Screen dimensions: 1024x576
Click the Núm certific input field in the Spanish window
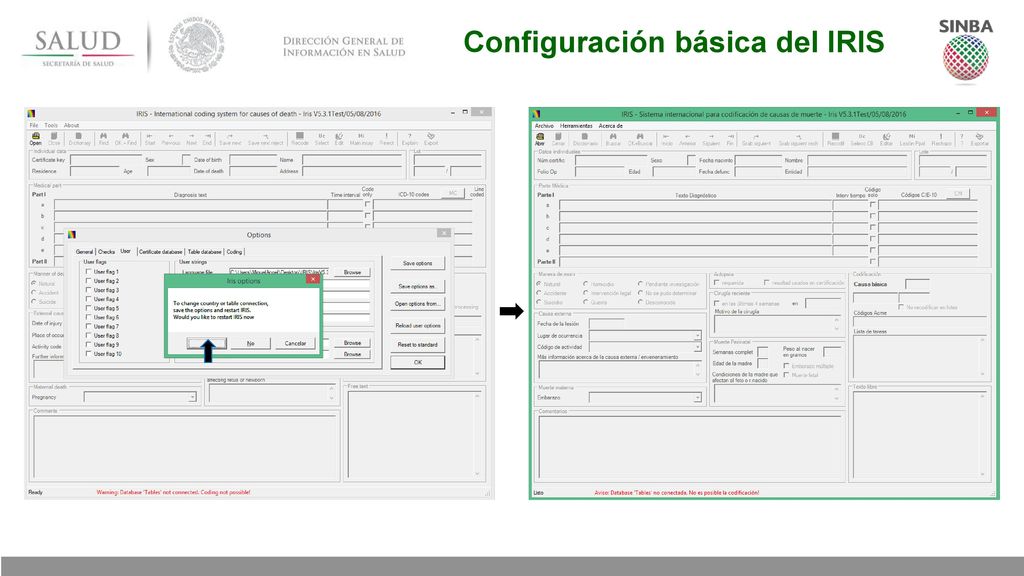point(609,160)
